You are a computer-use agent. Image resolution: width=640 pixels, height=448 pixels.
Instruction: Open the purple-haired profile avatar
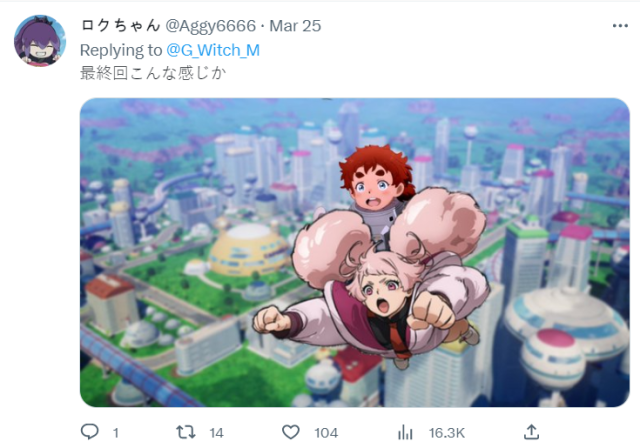(x=40, y=41)
